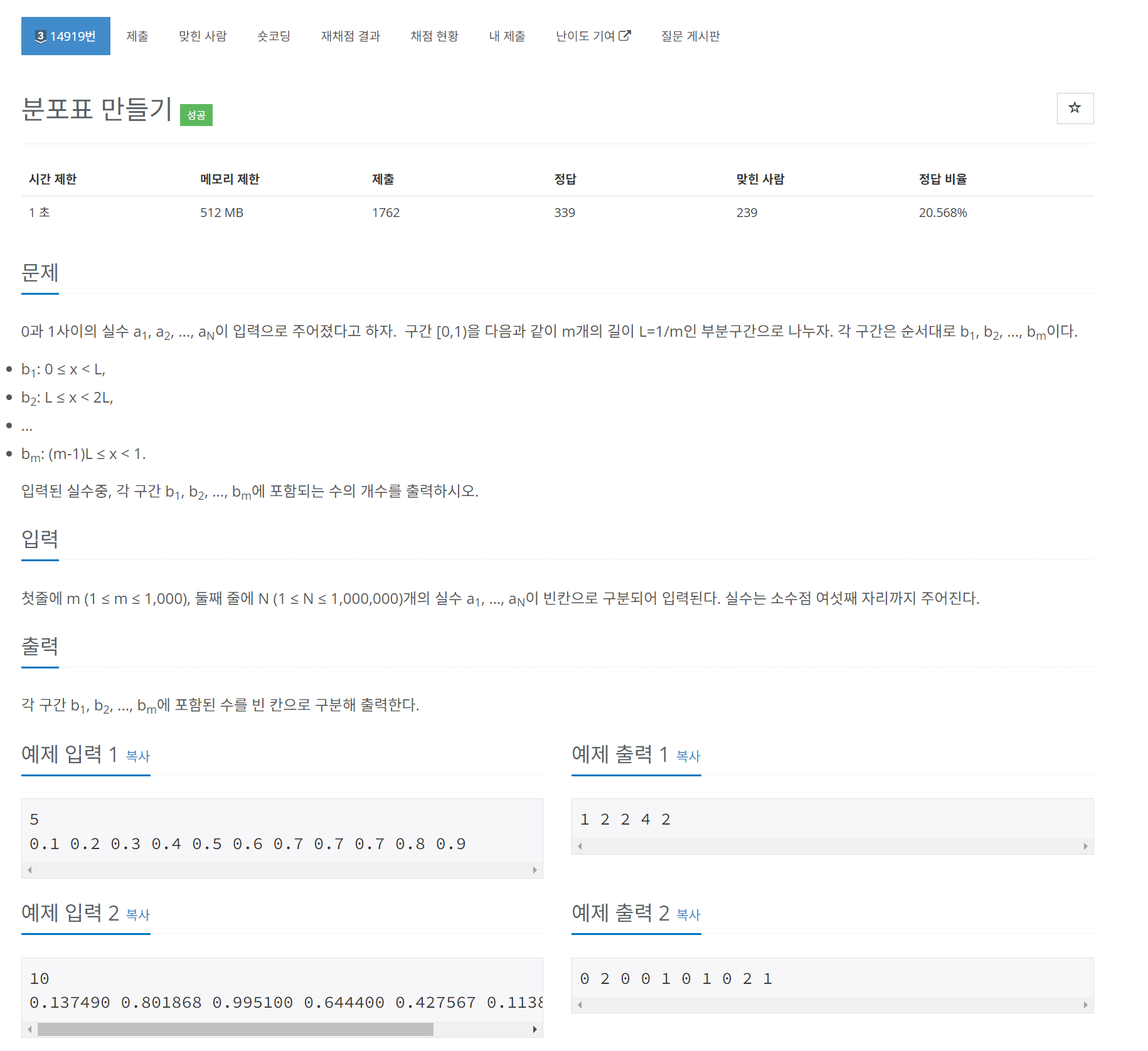Click the 예제 출력 2 text '0 2 0 0 1 0 1 0 2 1'
Viewport: 1148px width, 1051px height.
[676, 979]
